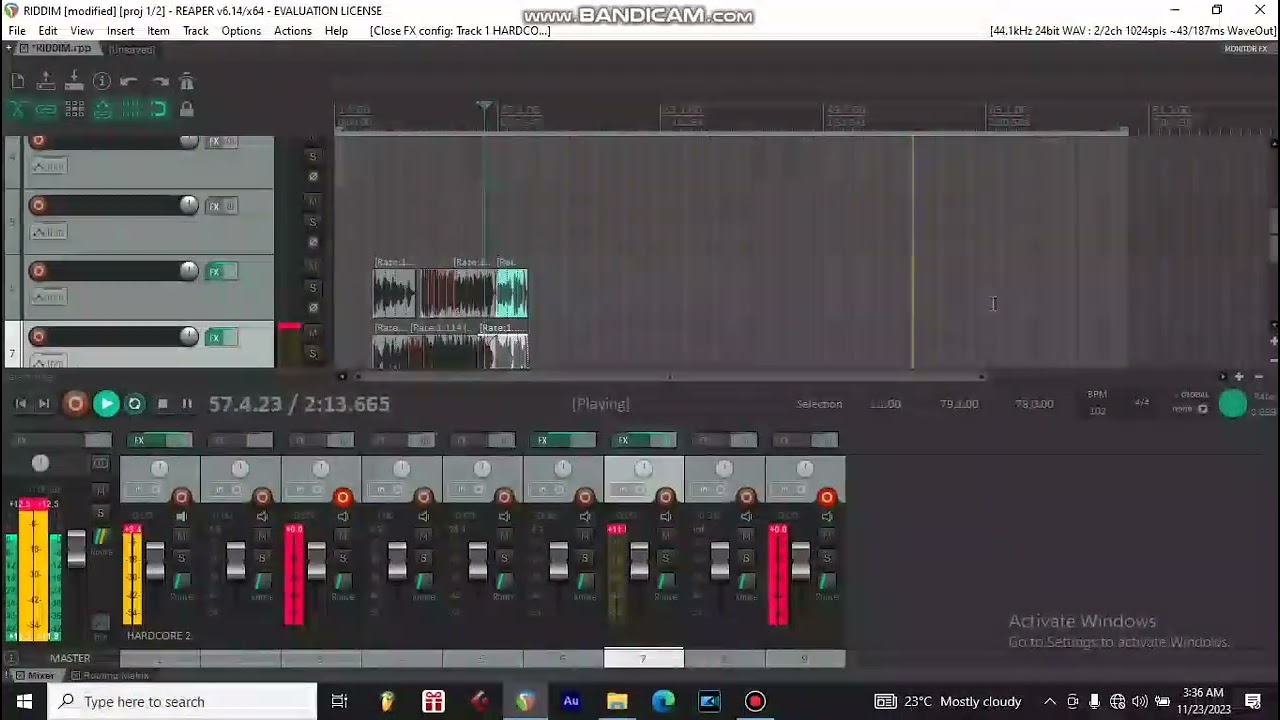The width and height of the screenshot is (1280, 720).
Task: Select the MASTER label in the mixer
Action: click(70, 658)
